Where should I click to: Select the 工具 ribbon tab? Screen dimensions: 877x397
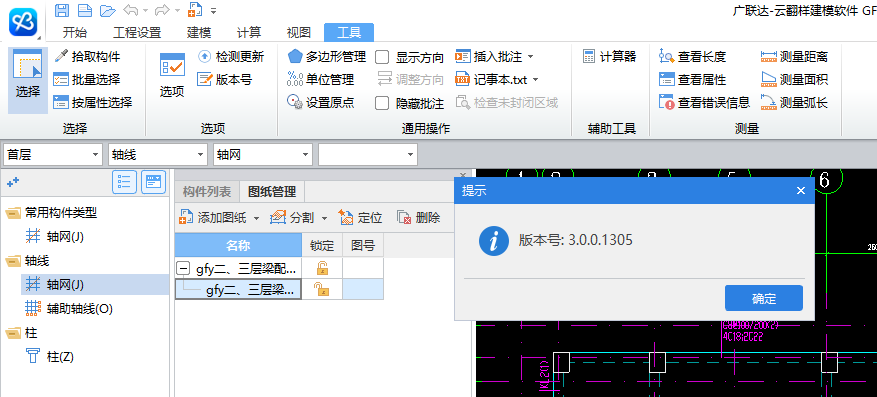[x=349, y=32]
